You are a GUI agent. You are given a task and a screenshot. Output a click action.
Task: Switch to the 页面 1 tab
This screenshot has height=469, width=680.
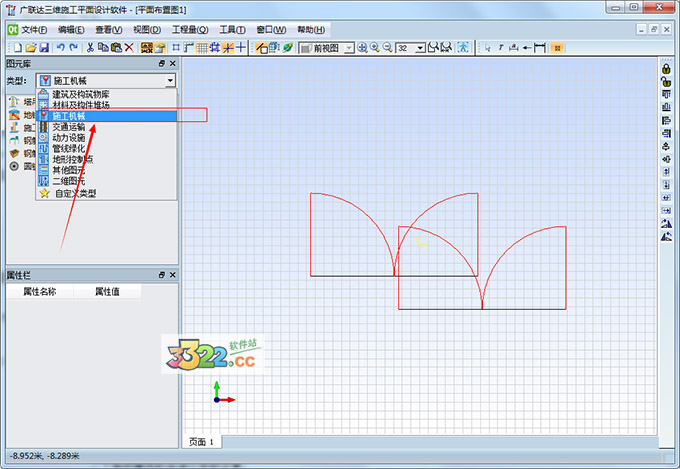pyautogui.click(x=203, y=441)
